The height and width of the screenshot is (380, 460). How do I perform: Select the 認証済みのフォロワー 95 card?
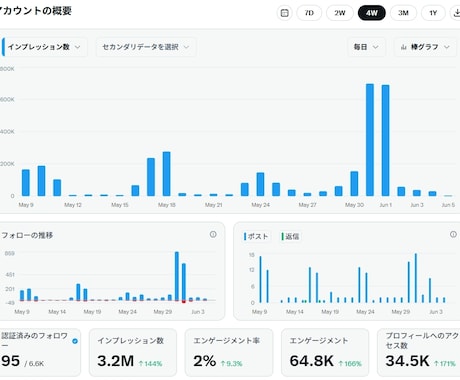(x=40, y=352)
